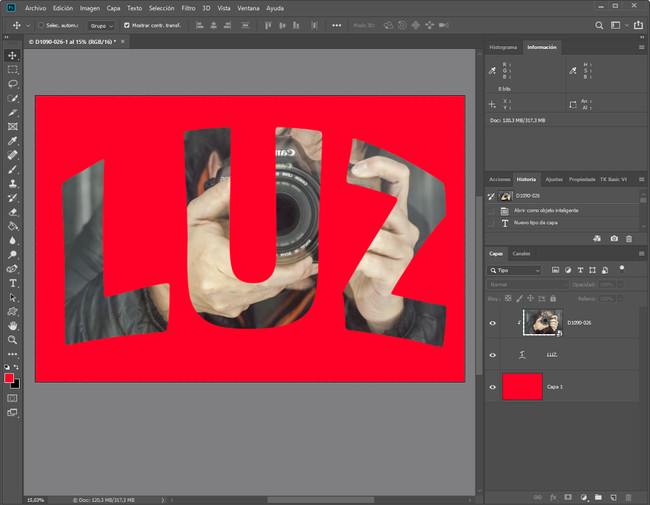The height and width of the screenshot is (505, 650).
Task: Select the red Capa 1 layer thumbnail
Action: coord(523,386)
